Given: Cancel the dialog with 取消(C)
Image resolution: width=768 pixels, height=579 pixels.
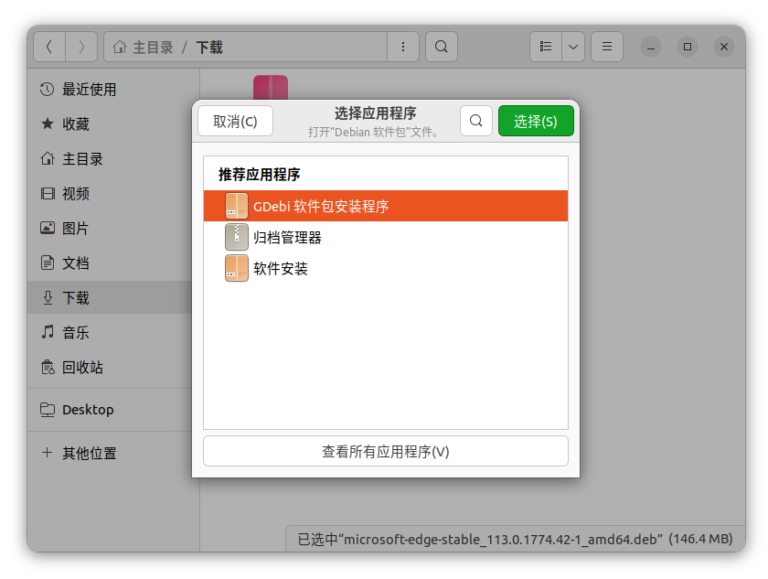Looking at the screenshot, I should 235,121.
